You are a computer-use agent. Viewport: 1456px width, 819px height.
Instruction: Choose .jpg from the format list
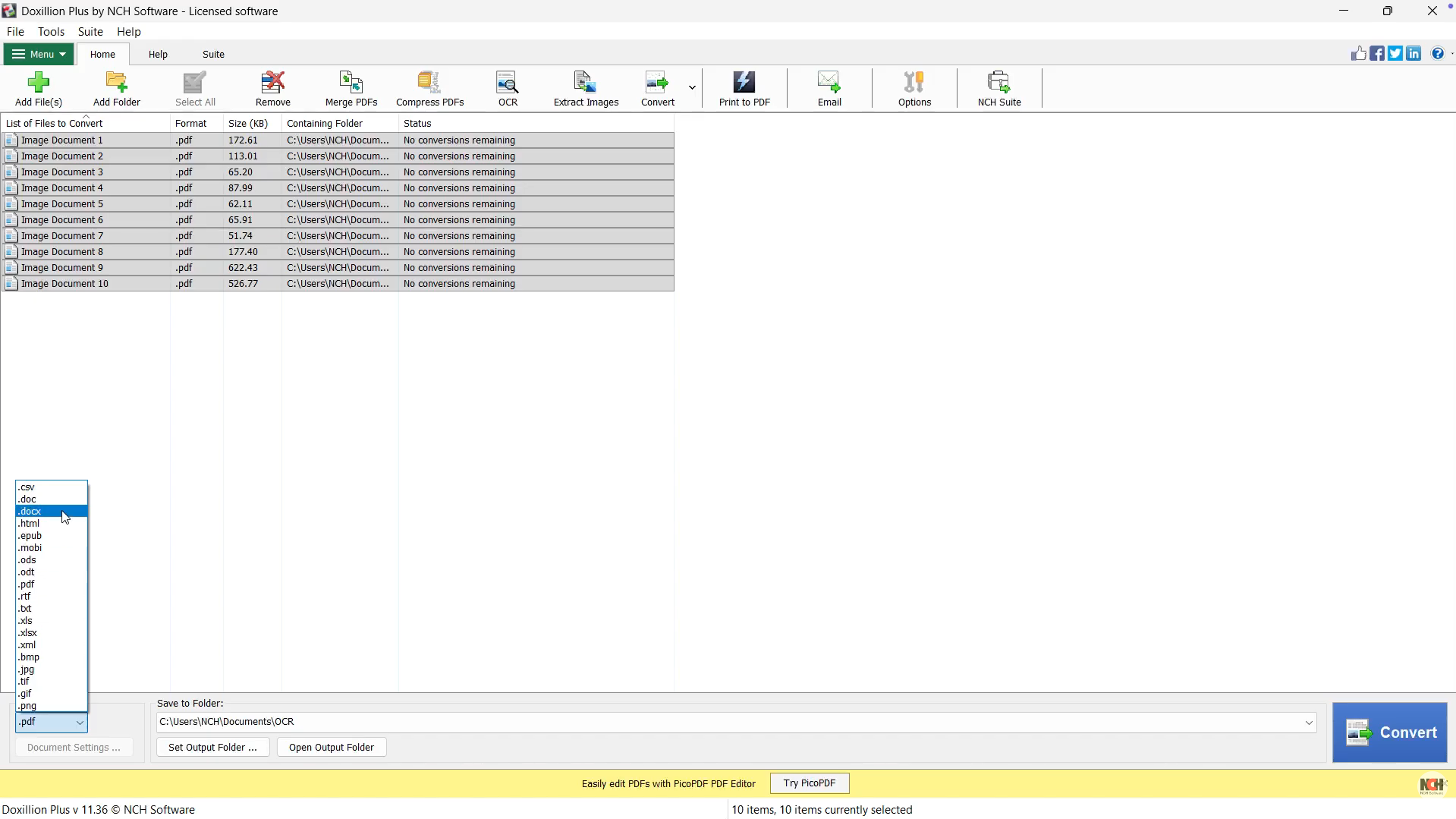pyautogui.click(x=52, y=669)
